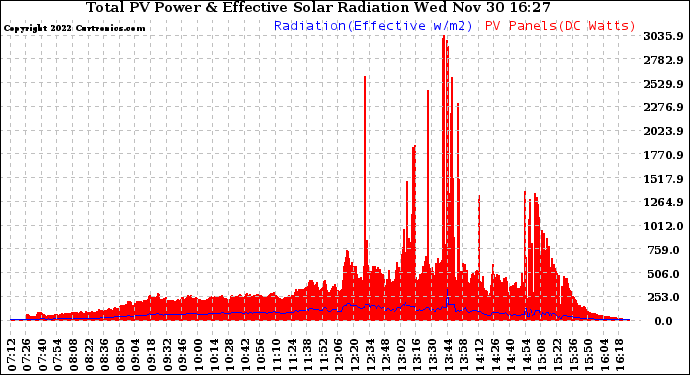
Task: Click the 13:30 time axis label
Action: pyautogui.click(x=433, y=355)
